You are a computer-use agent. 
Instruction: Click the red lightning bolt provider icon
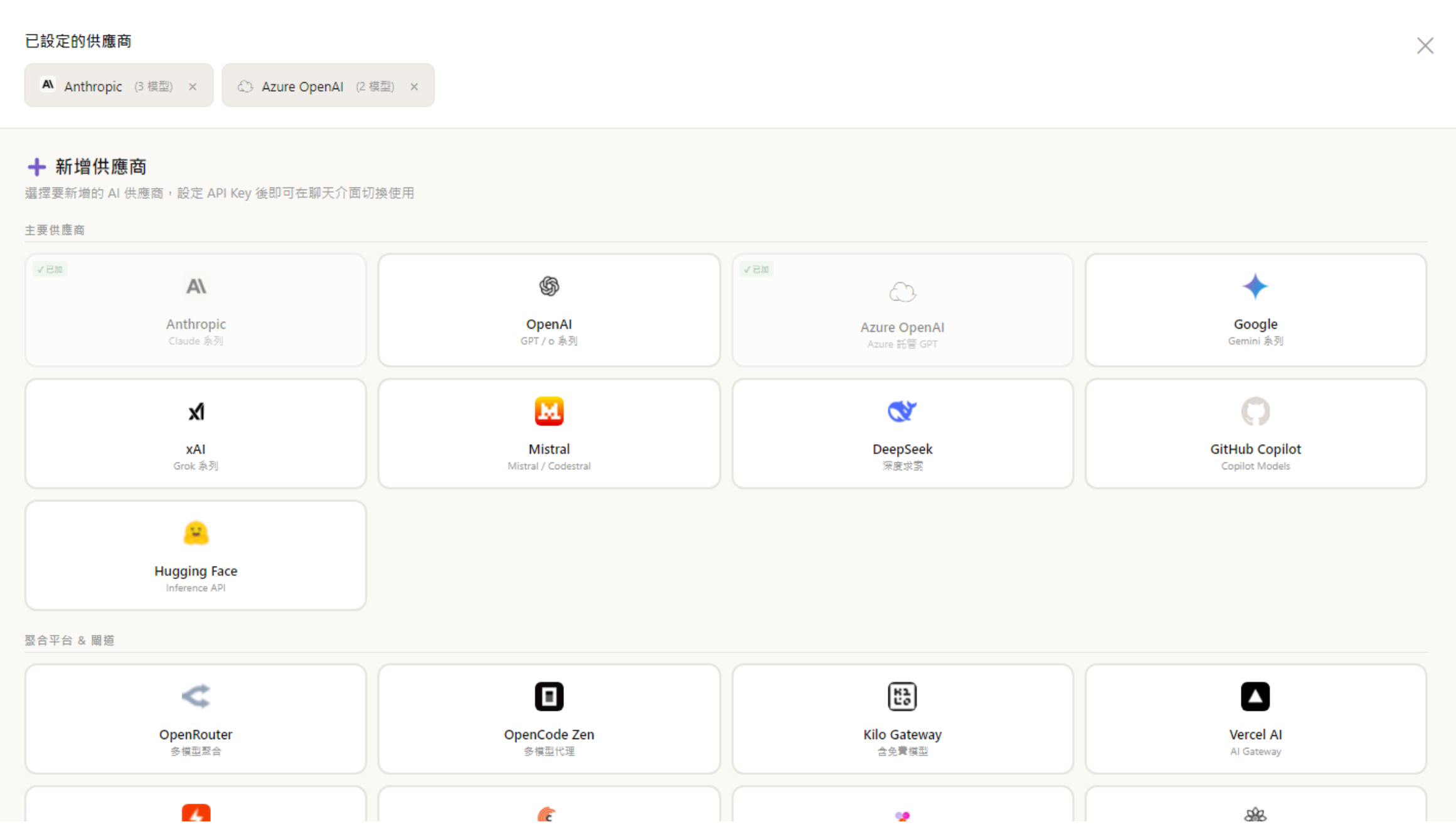pyautogui.click(x=196, y=814)
